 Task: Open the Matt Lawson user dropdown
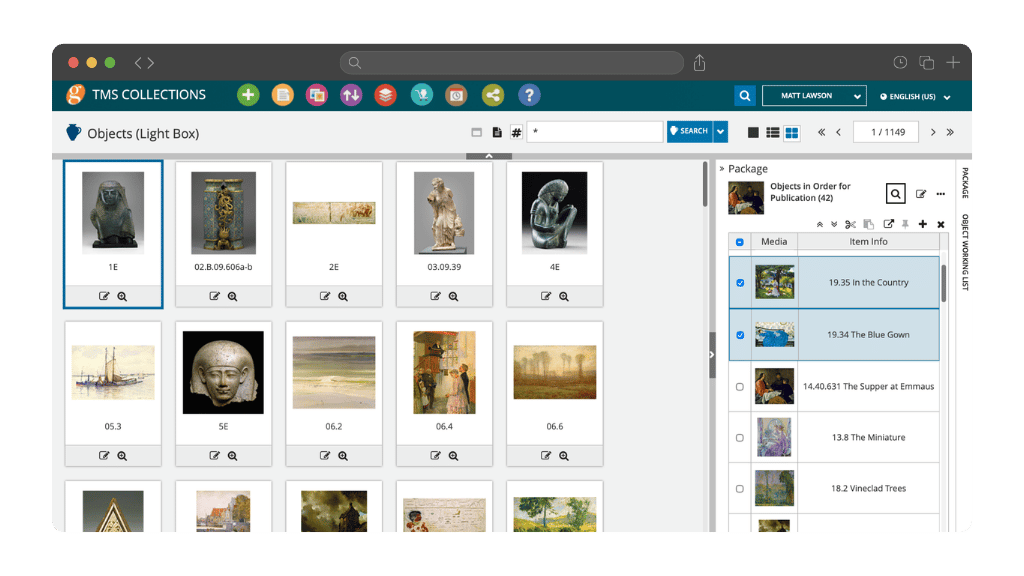[x=814, y=96]
